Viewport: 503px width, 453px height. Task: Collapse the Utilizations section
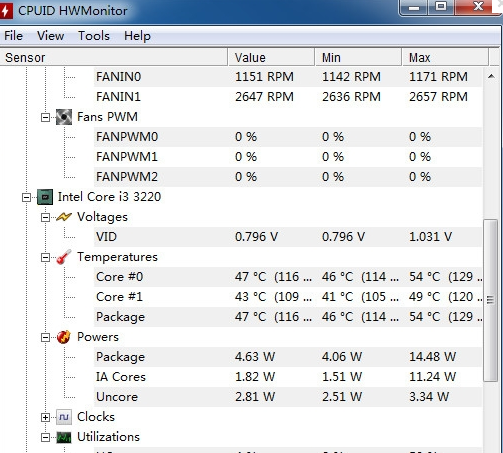pyautogui.click(x=45, y=437)
